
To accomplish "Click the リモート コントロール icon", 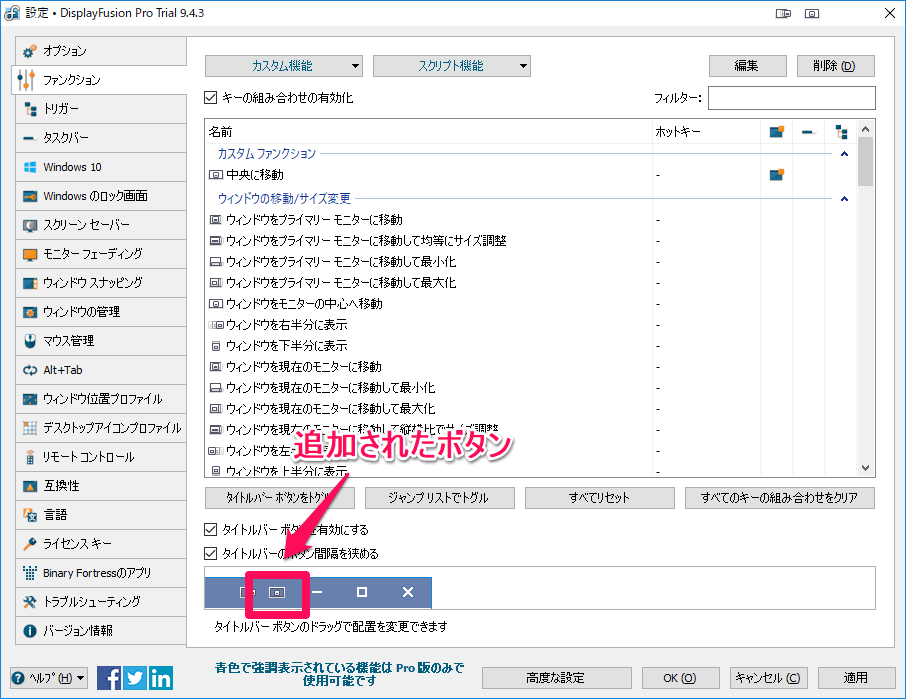I will pyautogui.click(x=30, y=458).
